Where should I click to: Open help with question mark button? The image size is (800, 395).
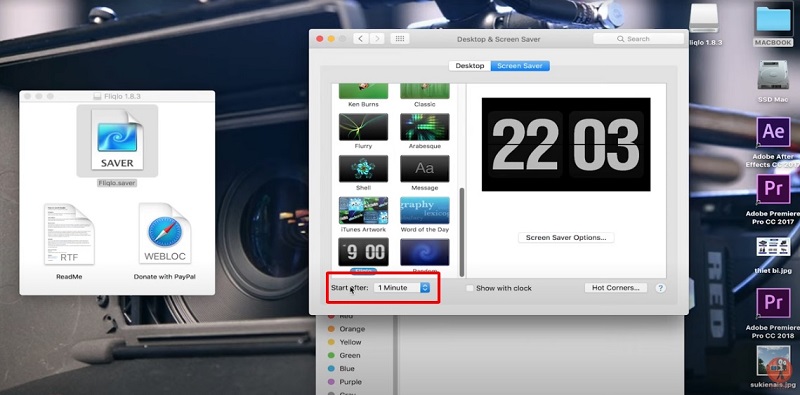(660, 288)
